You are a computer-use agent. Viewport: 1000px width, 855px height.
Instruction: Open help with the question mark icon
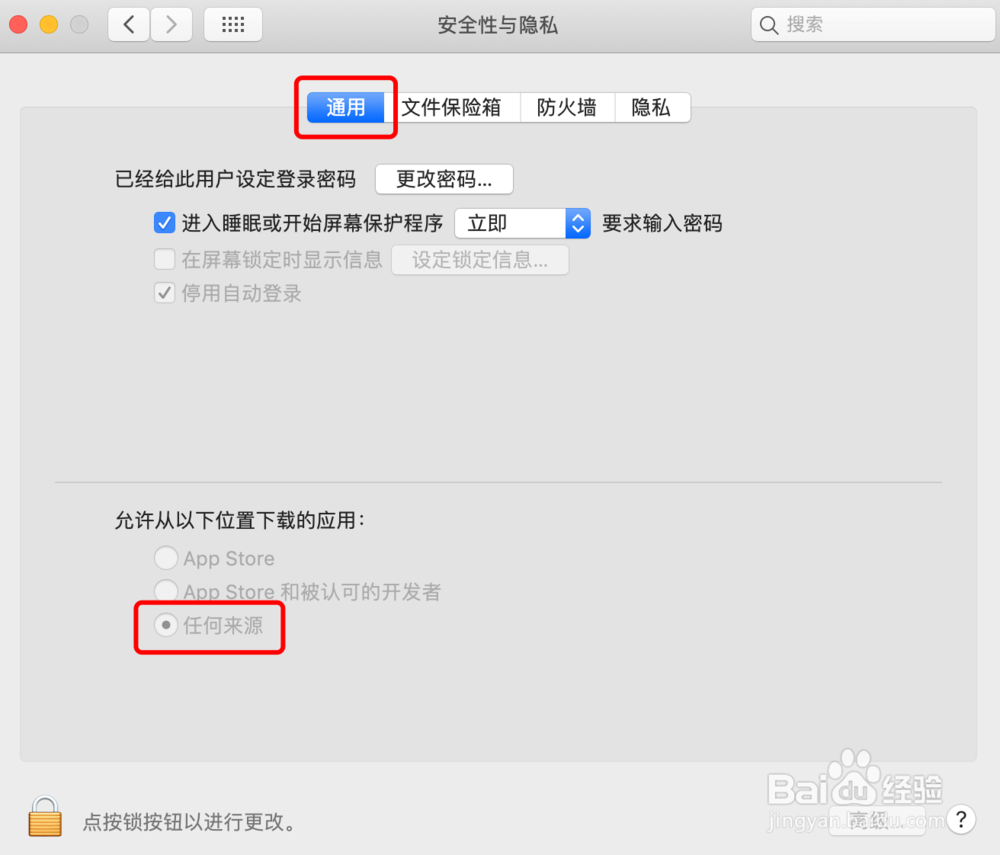click(x=961, y=819)
